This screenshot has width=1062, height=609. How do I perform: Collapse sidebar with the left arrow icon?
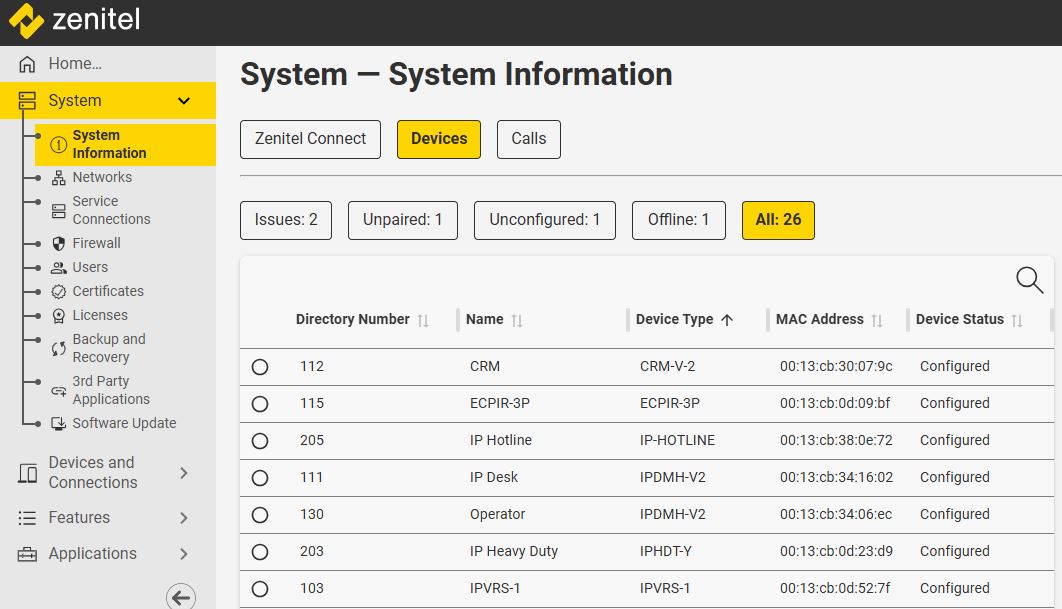(x=180, y=597)
